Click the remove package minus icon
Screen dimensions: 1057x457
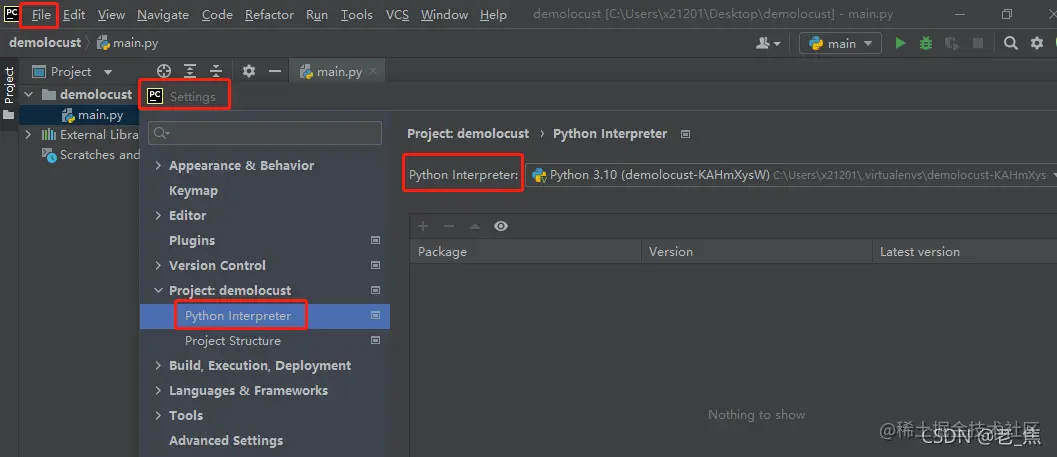pos(449,226)
